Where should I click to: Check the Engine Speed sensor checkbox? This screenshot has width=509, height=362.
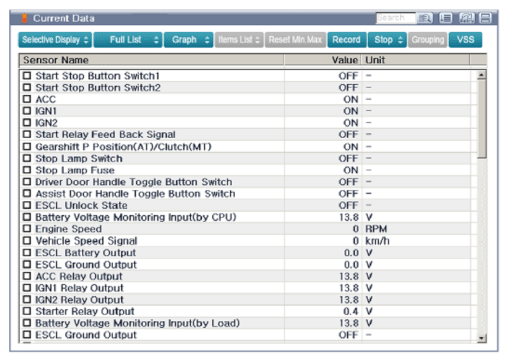[27, 229]
